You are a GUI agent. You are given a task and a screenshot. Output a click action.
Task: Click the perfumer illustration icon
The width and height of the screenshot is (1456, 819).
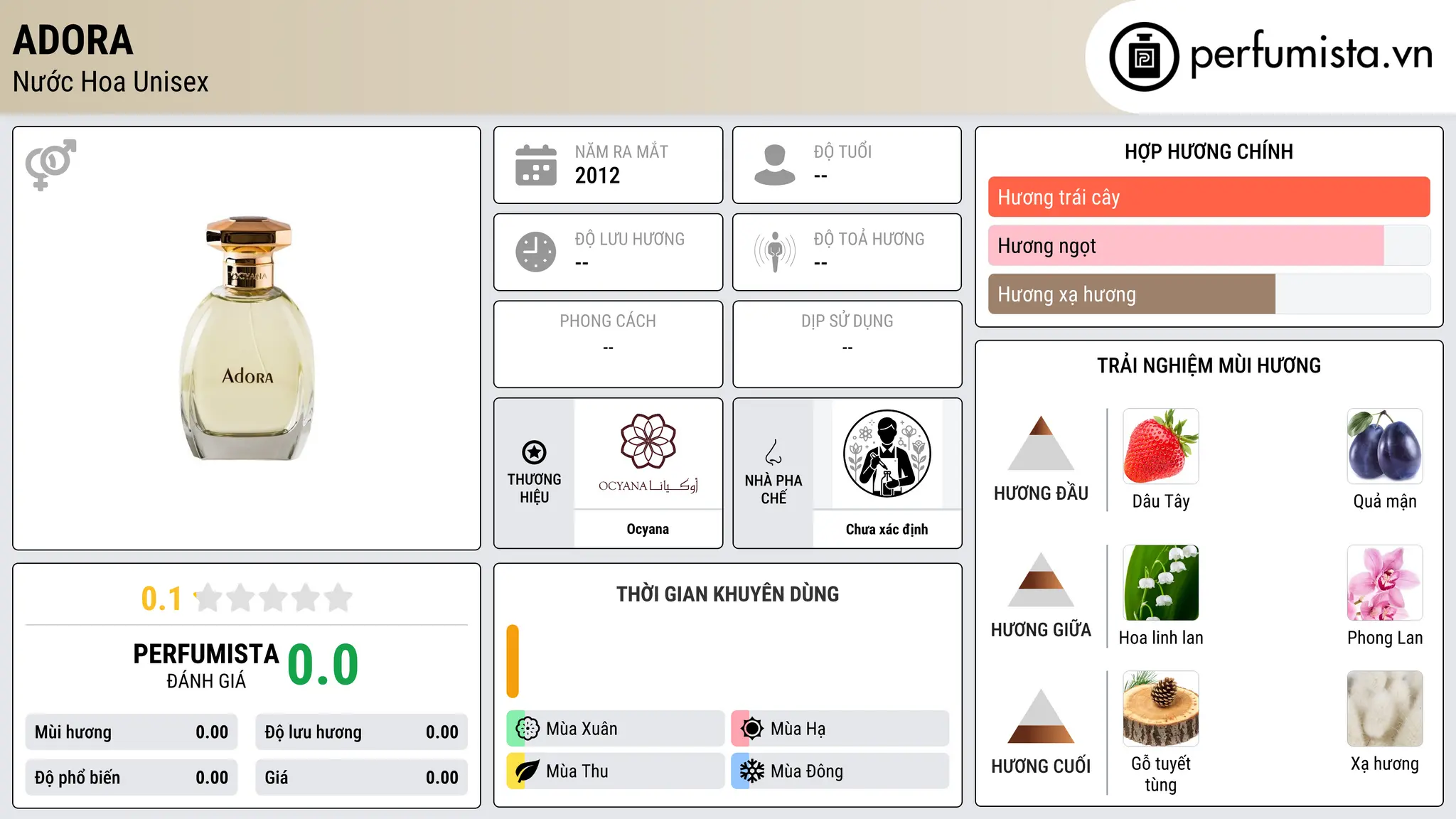point(887,454)
